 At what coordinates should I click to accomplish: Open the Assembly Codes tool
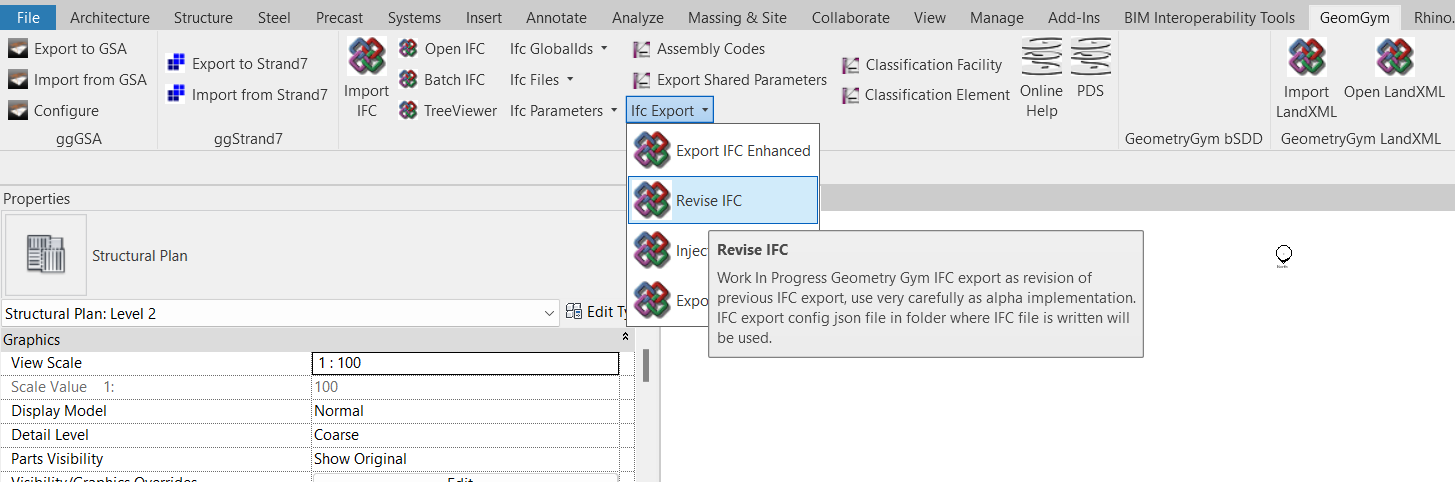(698, 49)
